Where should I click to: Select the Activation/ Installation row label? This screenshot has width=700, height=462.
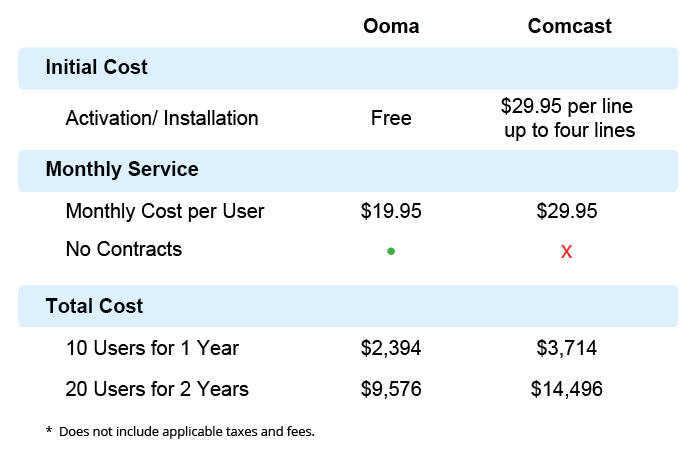pyautogui.click(x=162, y=118)
